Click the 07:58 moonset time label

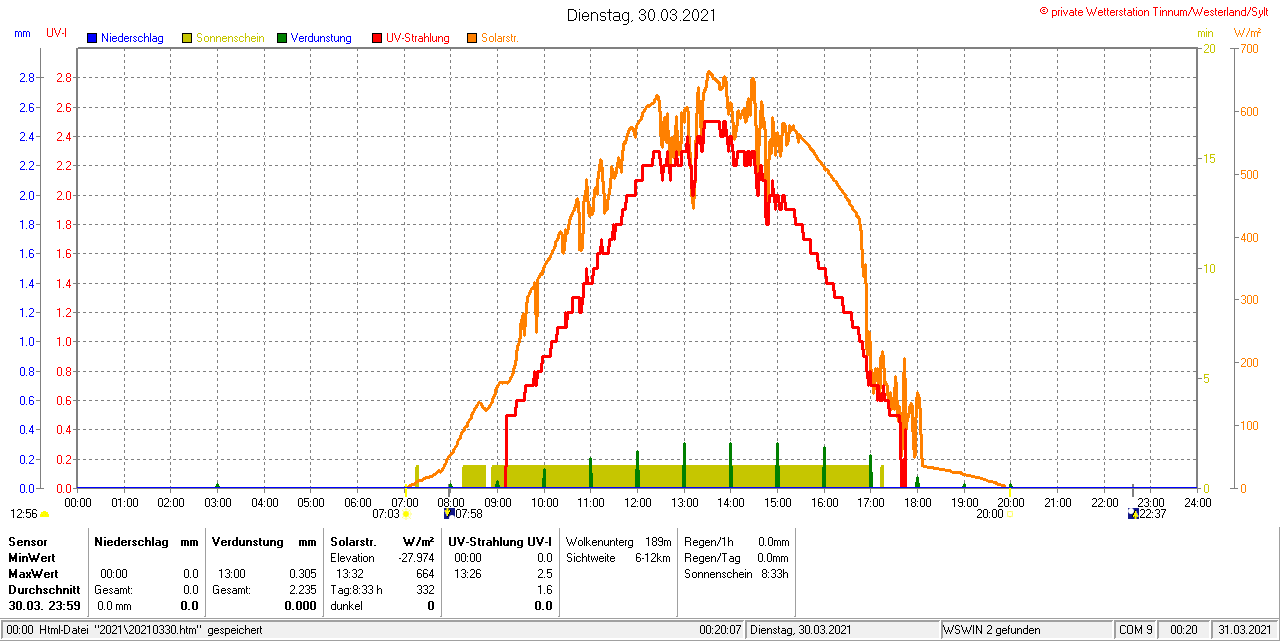click(x=469, y=514)
